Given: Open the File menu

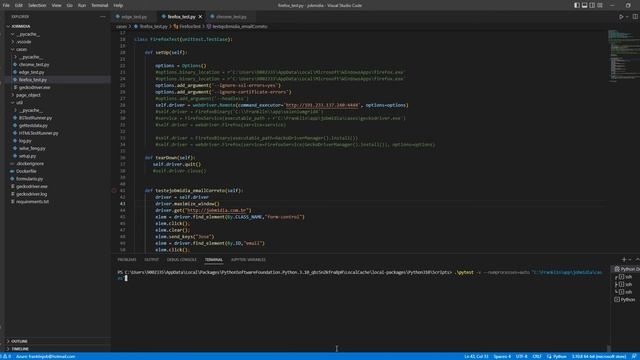Looking at the screenshot, I should (6, 5).
